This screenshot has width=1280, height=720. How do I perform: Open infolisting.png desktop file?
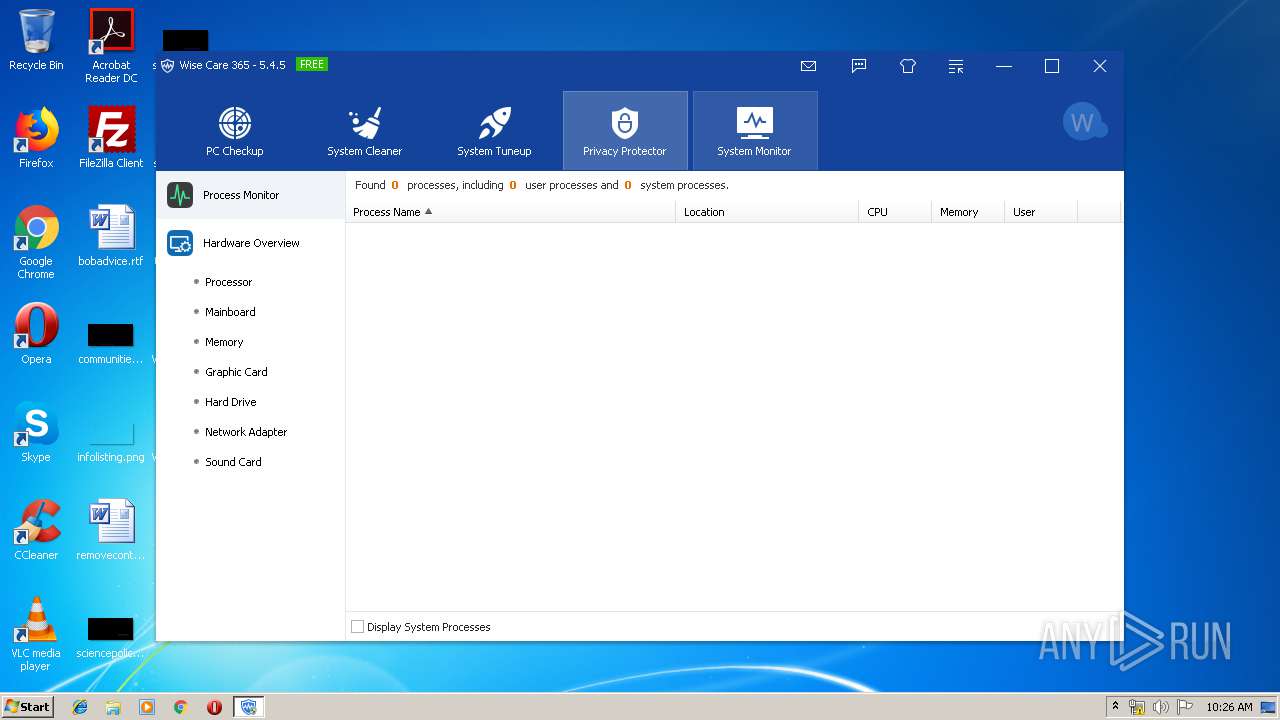[111, 438]
